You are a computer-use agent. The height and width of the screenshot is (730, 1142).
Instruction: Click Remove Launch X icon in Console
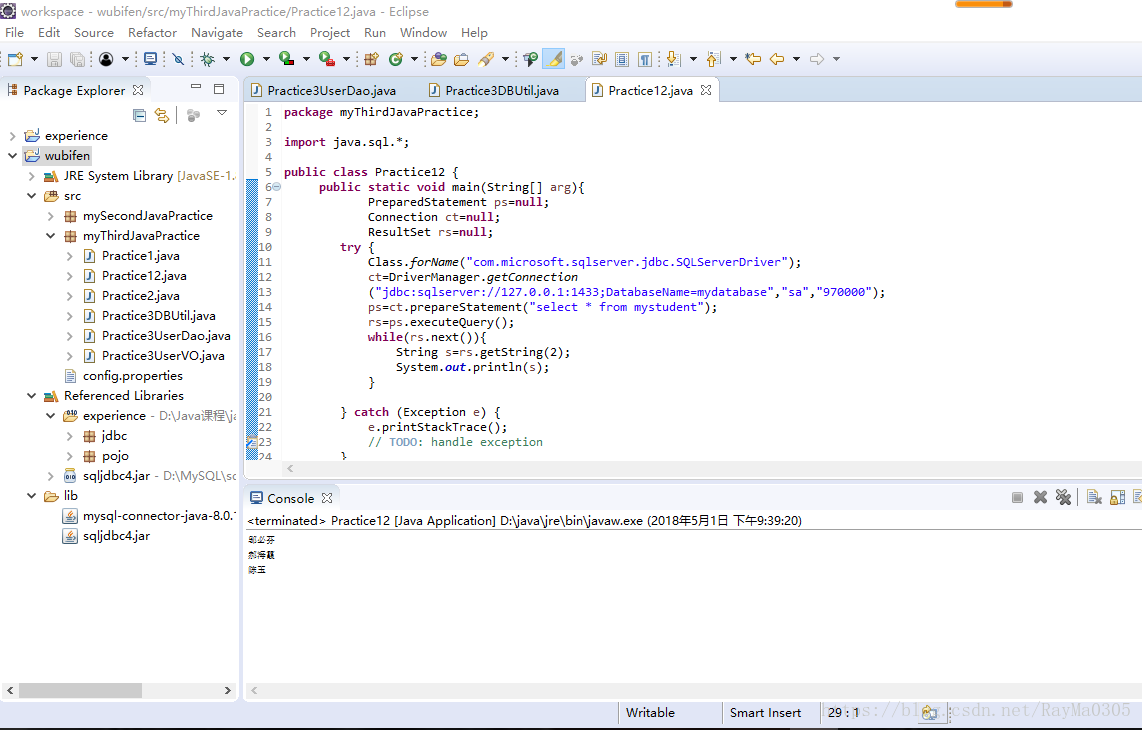pos(1040,498)
